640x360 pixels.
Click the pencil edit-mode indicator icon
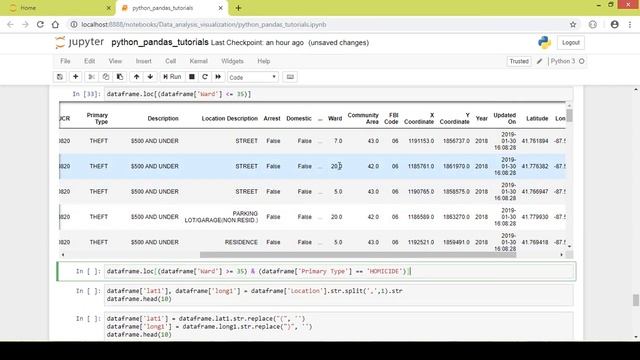(540, 61)
